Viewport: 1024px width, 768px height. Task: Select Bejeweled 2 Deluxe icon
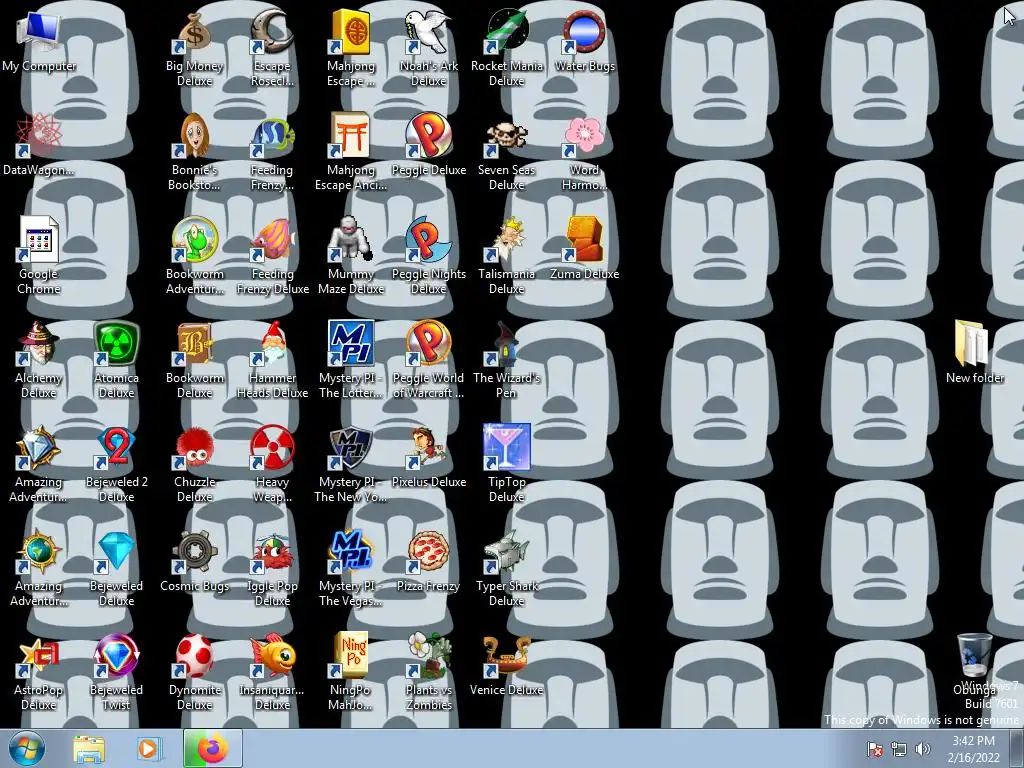coord(116,448)
